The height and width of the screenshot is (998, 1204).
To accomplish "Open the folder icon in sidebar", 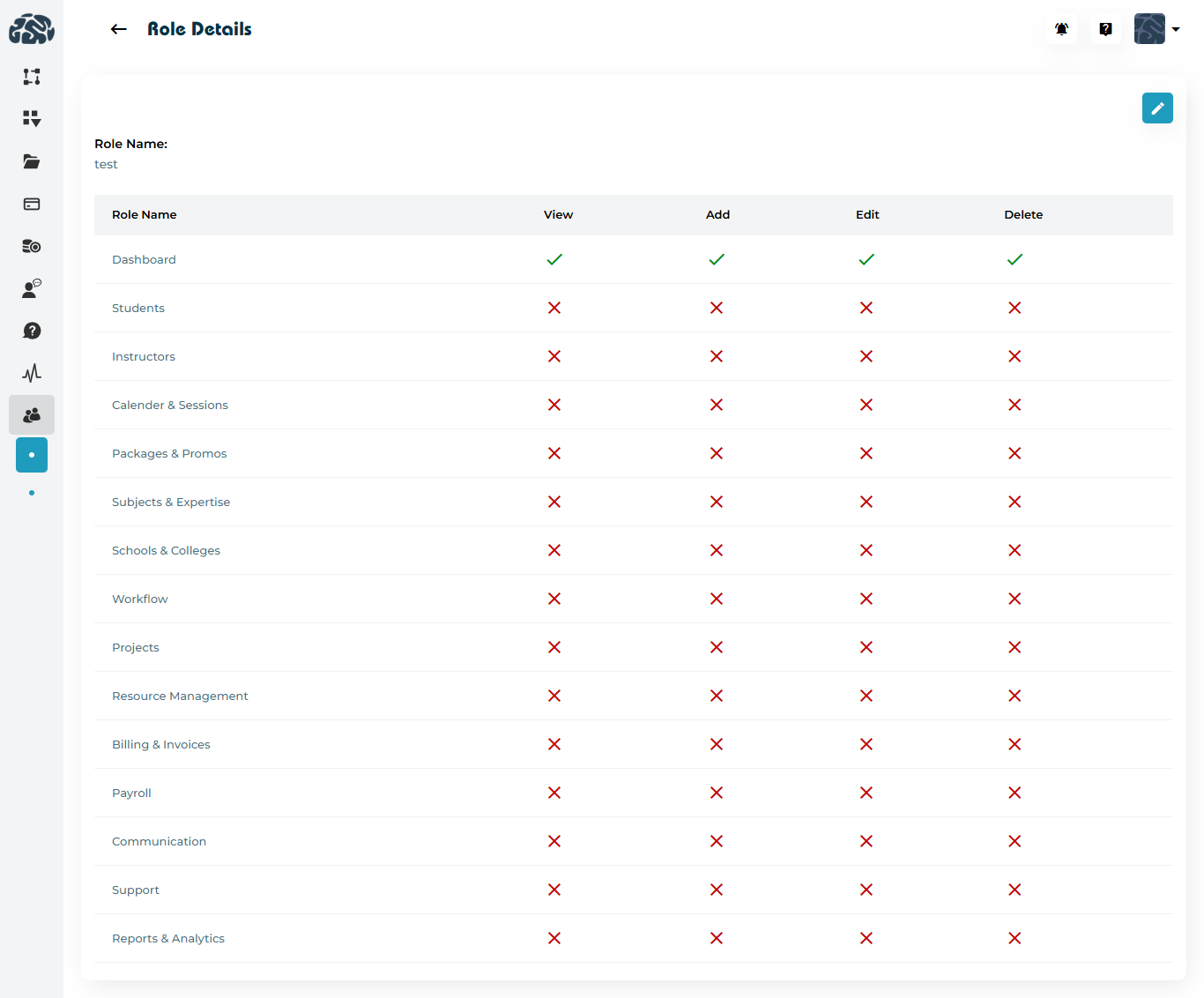I will point(32,161).
